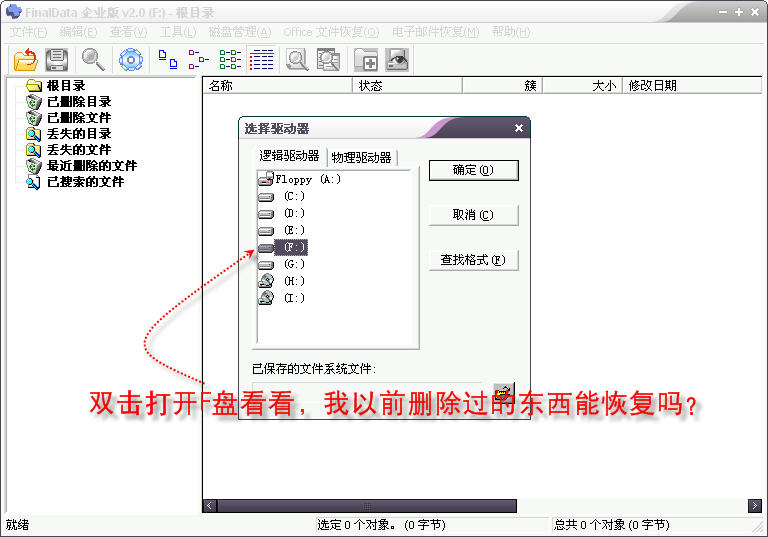Open the 磁盘管理(A) menu
The image size is (768, 537).
tap(240, 32)
